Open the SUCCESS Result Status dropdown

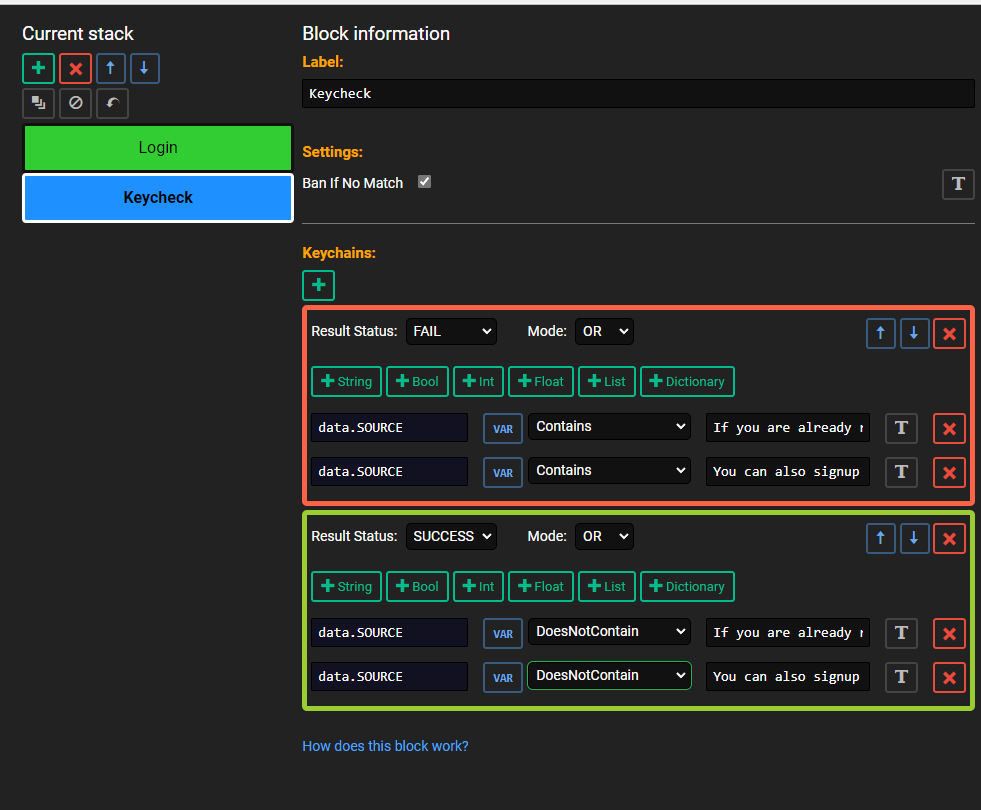(451, 537)
